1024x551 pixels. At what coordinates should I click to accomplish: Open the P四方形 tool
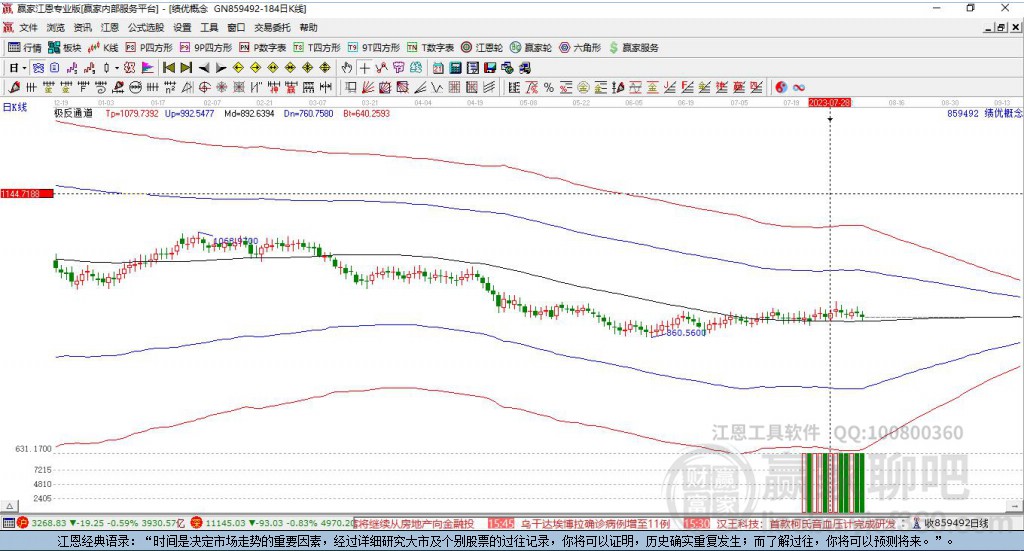[x=149, y=48]
